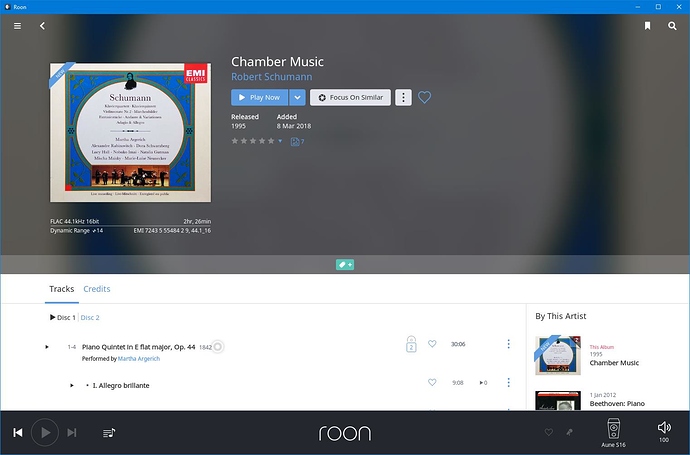
Task: Click the add tag button
Action: [x=345, y=264]
